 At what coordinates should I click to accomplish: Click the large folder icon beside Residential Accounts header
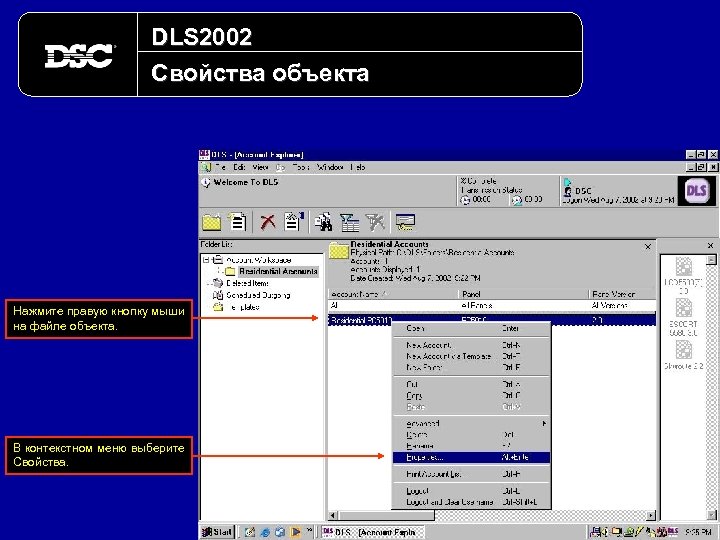pyautogui.click(x=339, y=251)
